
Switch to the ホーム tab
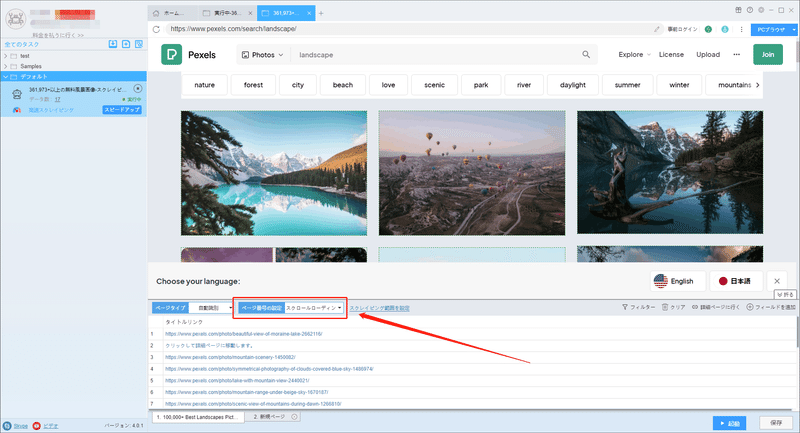coord(173,13)
